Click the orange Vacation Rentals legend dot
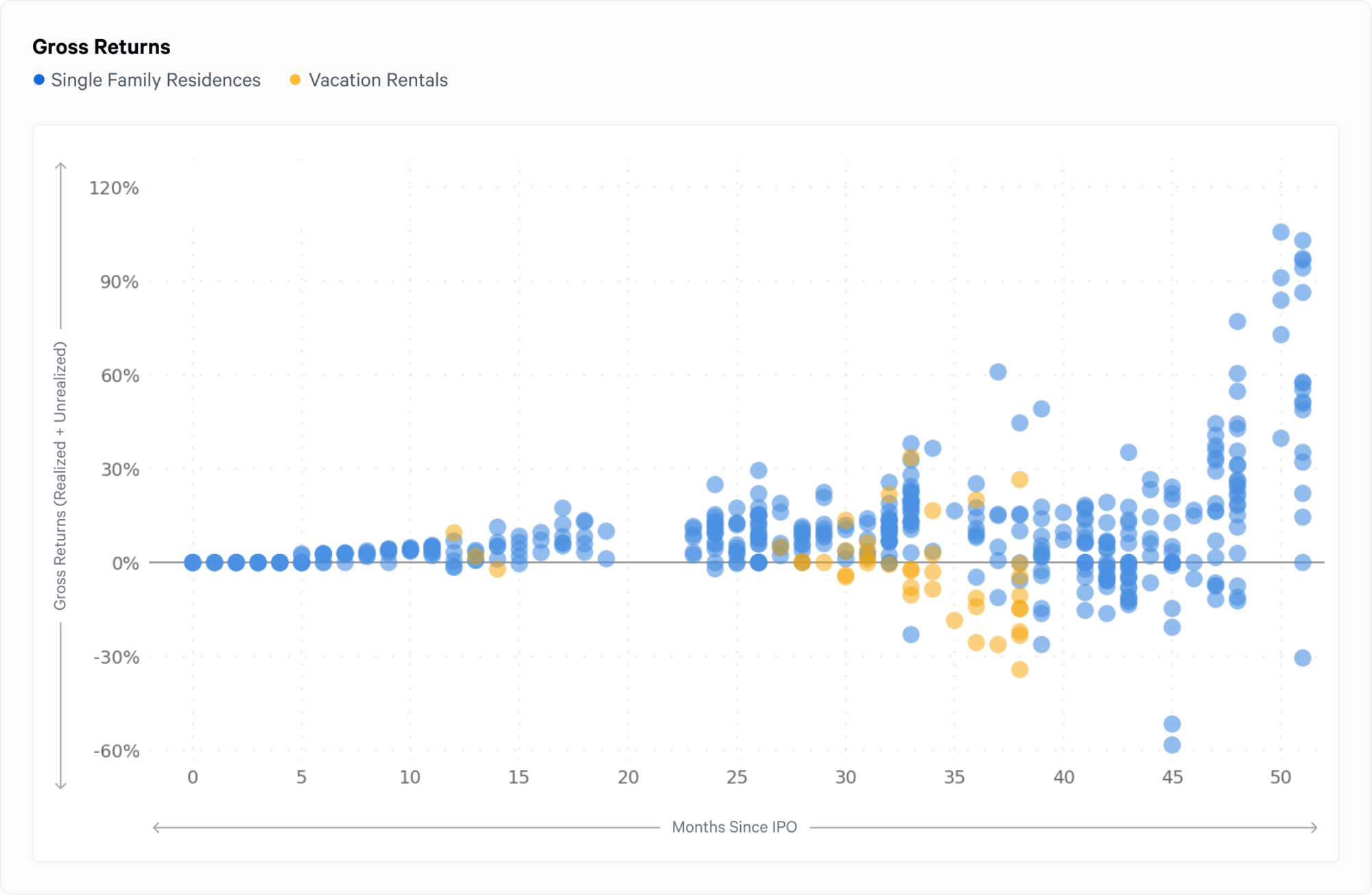Viewport: 1372px width, 895px height. (295, 80)
